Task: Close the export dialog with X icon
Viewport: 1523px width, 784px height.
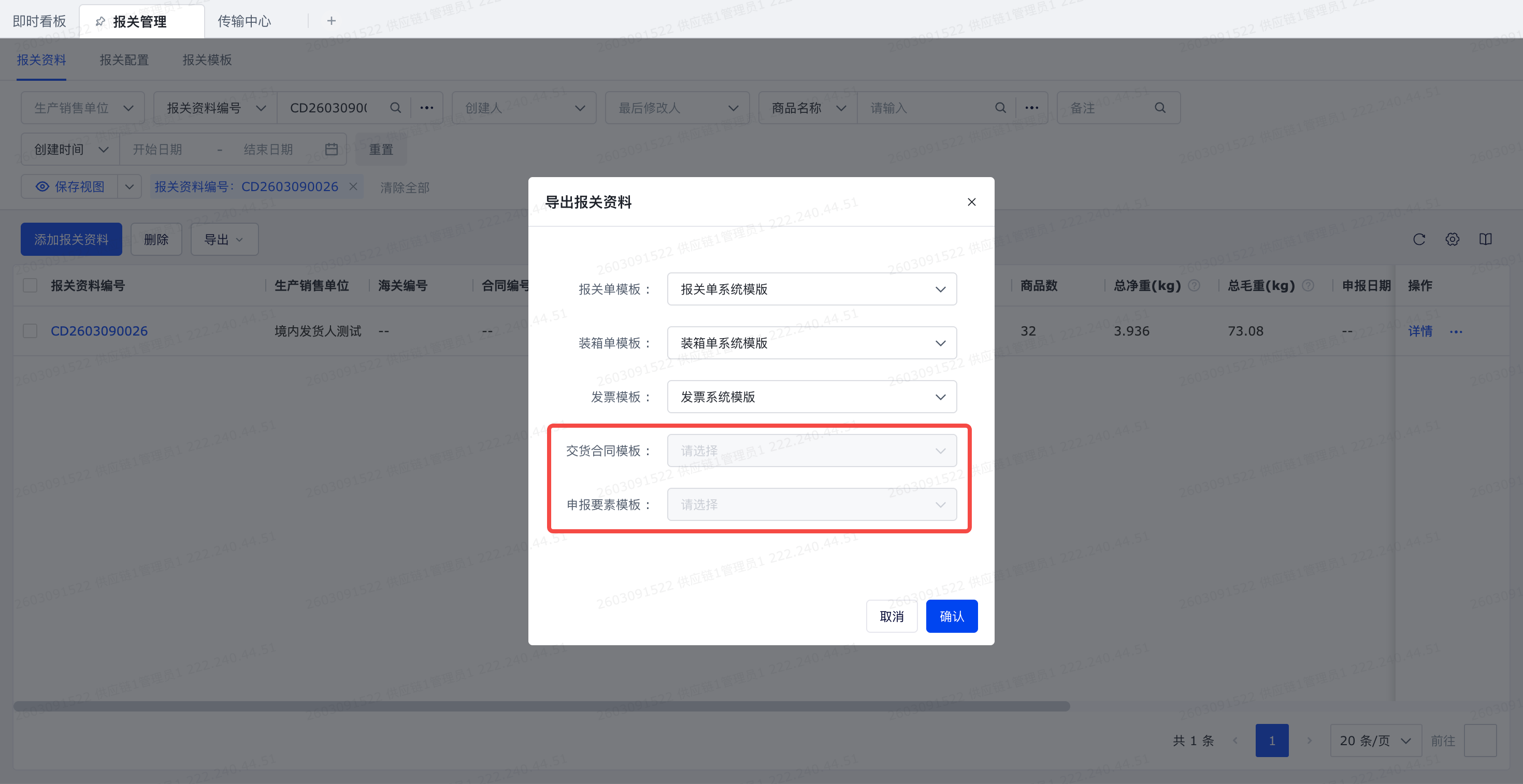Action: pyautogui.click(x=971, y=202)
